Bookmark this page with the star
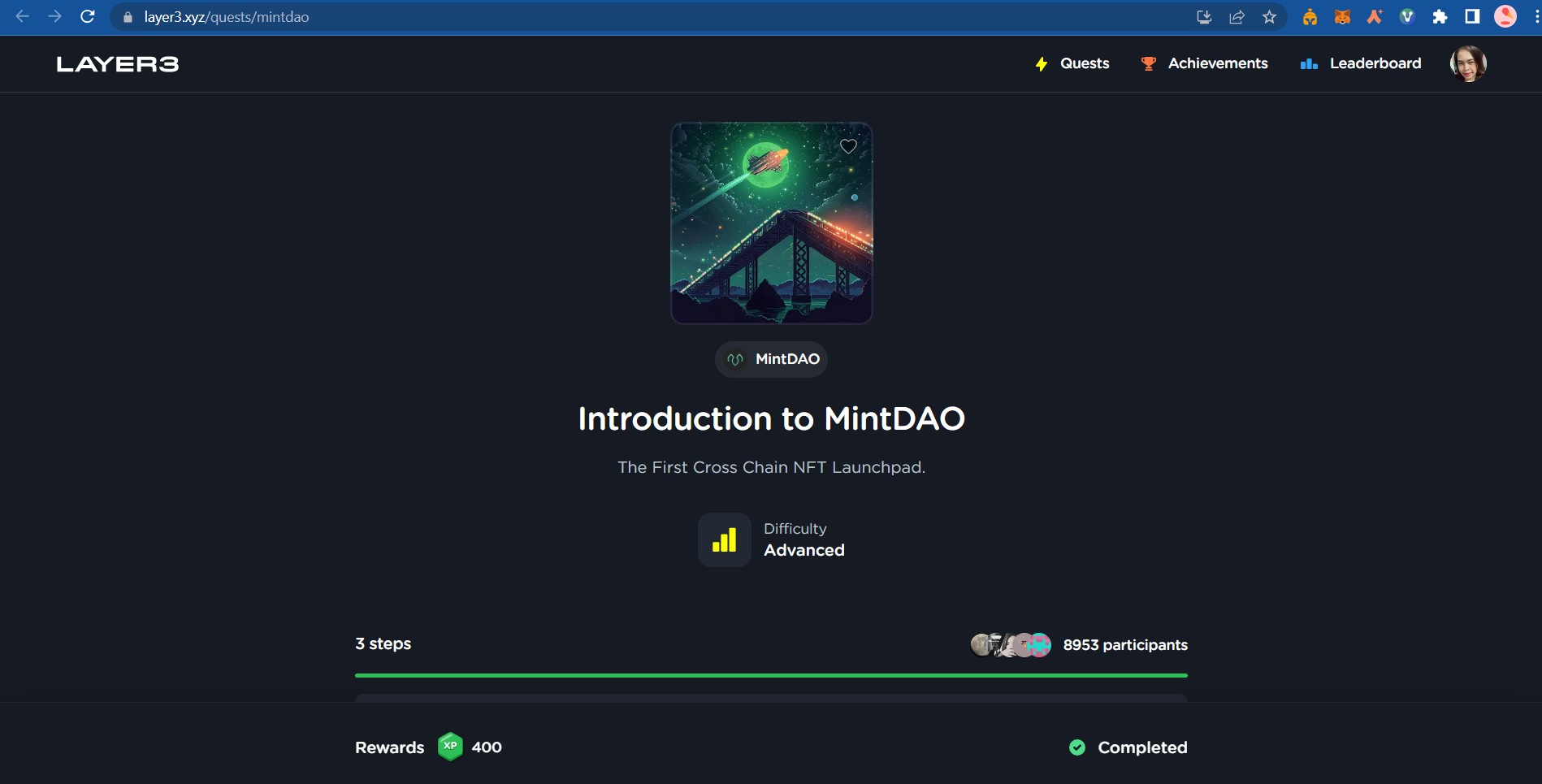This screenshot has width=1542, height=784. 1269,17
